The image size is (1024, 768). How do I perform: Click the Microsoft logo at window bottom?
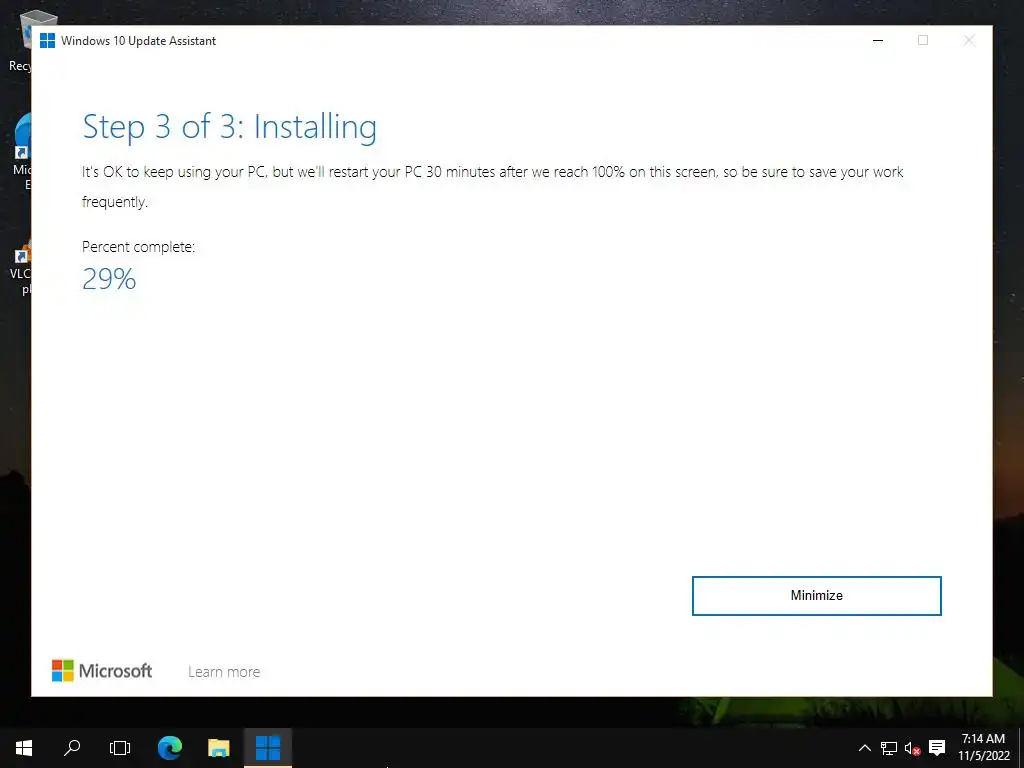tap(102, 671)
